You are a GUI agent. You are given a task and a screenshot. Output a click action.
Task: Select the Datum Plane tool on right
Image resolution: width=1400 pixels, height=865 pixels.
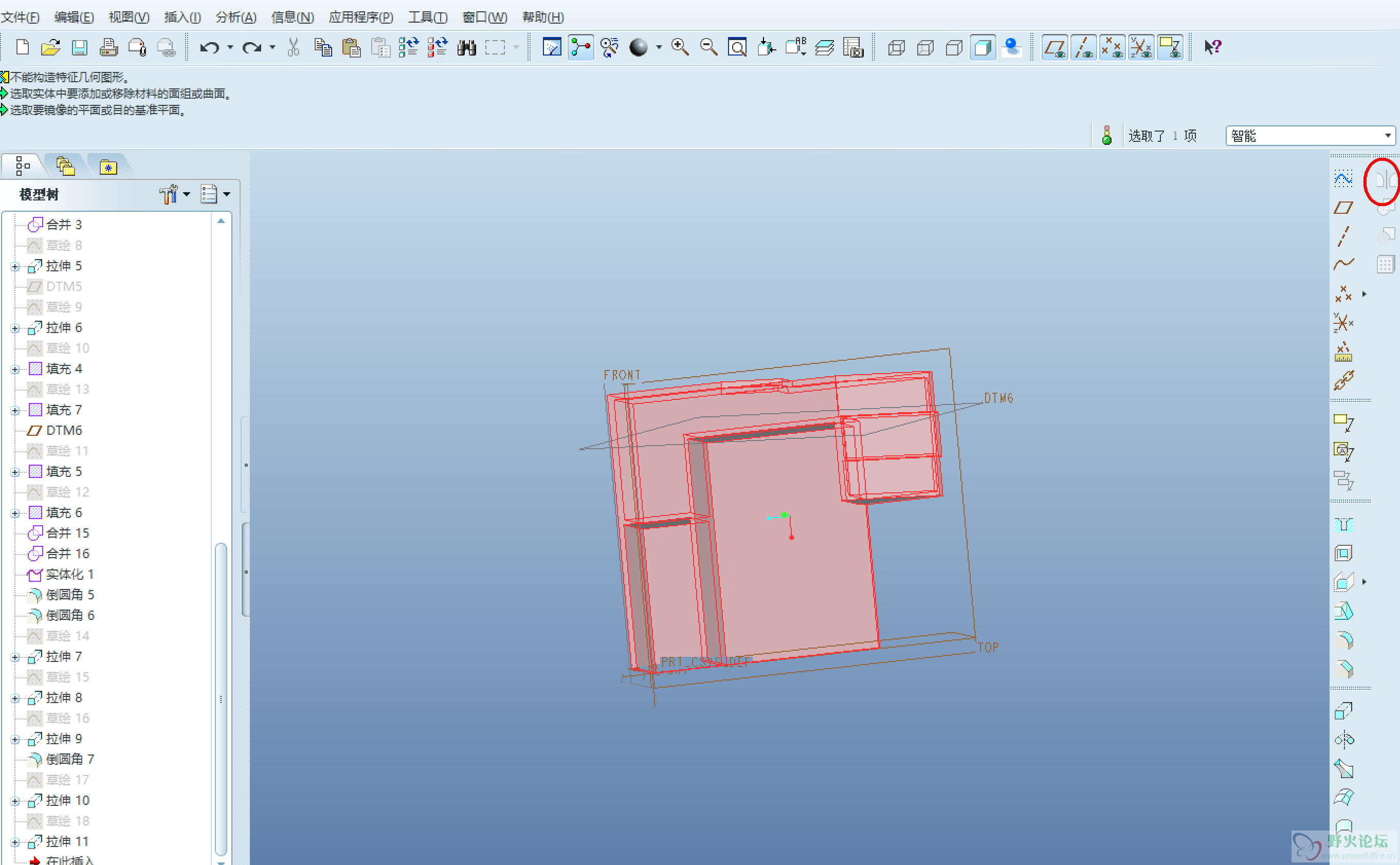(1343, 208)
